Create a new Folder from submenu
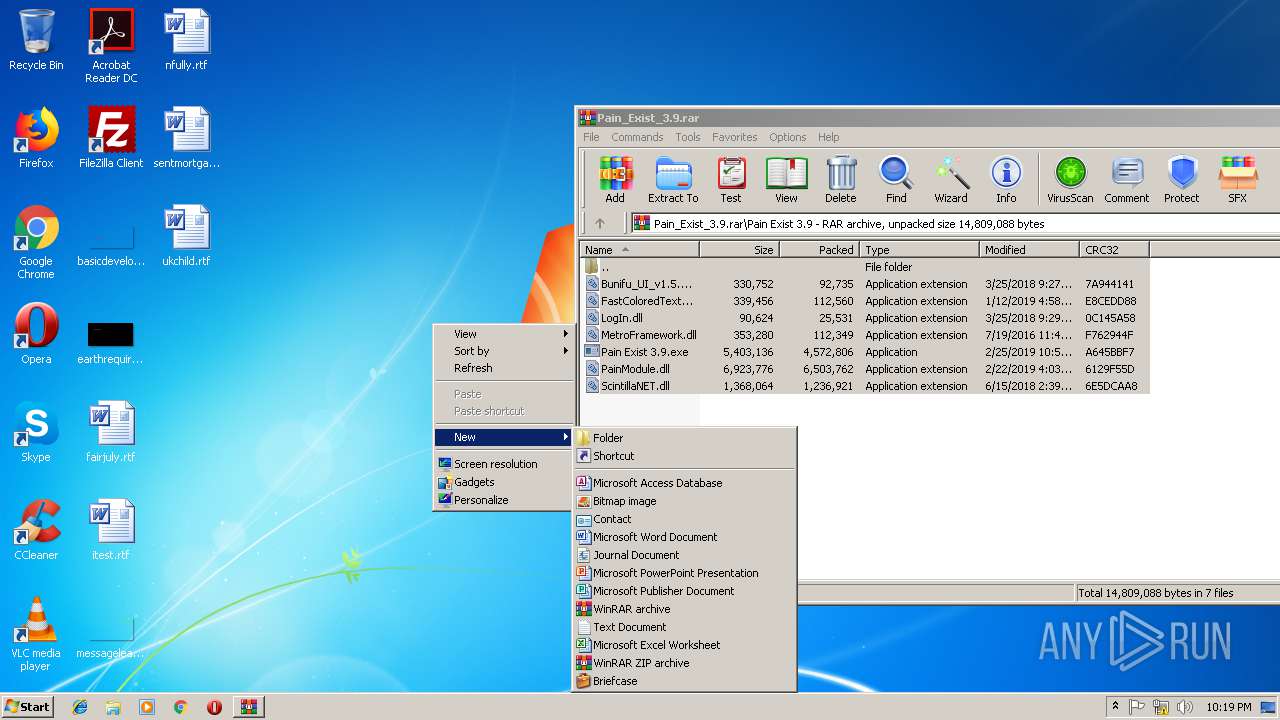 pos(685,438)
